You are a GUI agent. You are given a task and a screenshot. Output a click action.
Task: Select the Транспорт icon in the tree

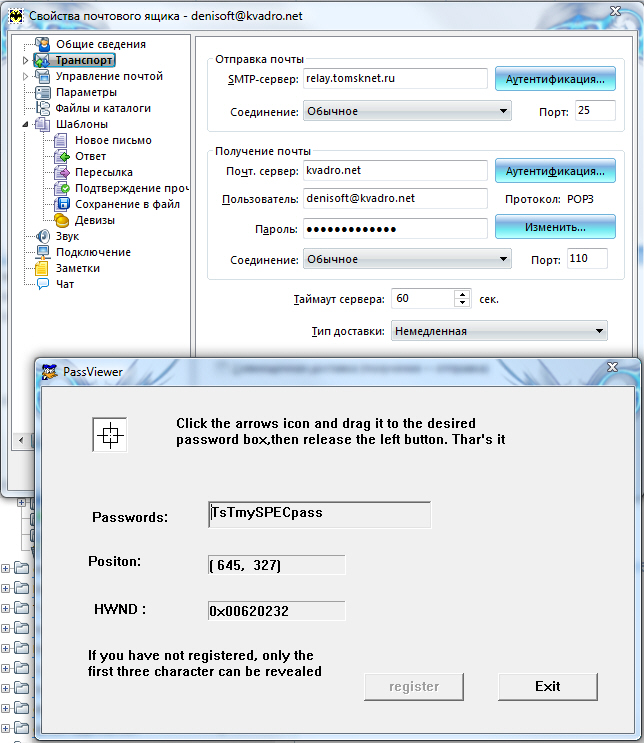43,60
